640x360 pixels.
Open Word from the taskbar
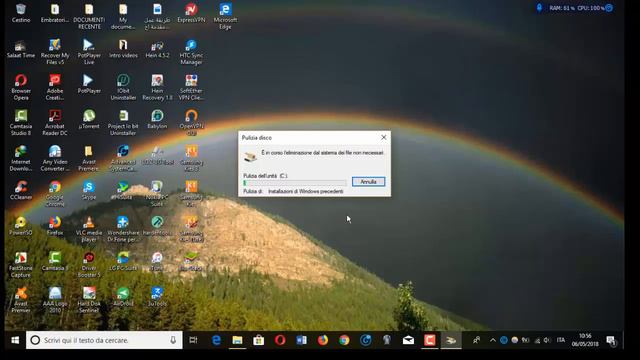tap(301, 340)
